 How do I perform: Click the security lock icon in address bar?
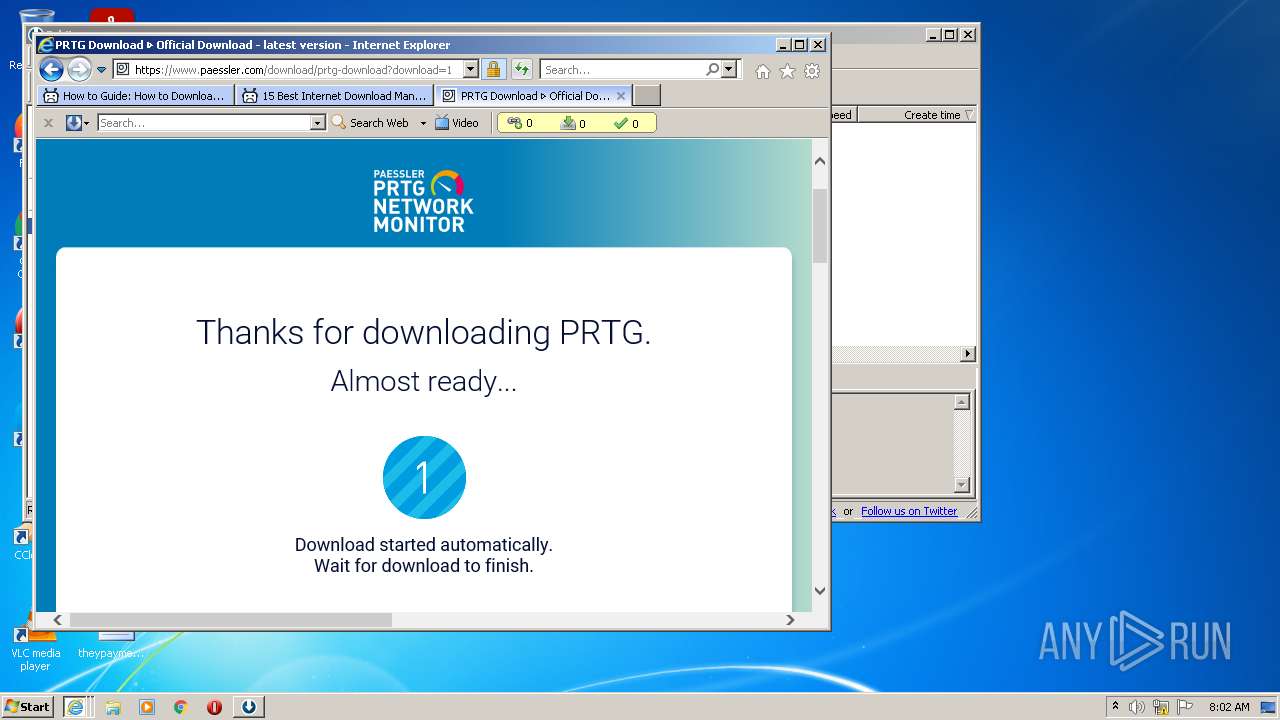493,70
